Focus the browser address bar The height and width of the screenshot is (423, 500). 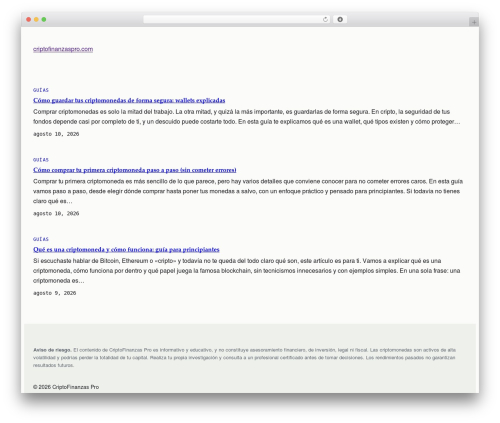pos(237,19)
